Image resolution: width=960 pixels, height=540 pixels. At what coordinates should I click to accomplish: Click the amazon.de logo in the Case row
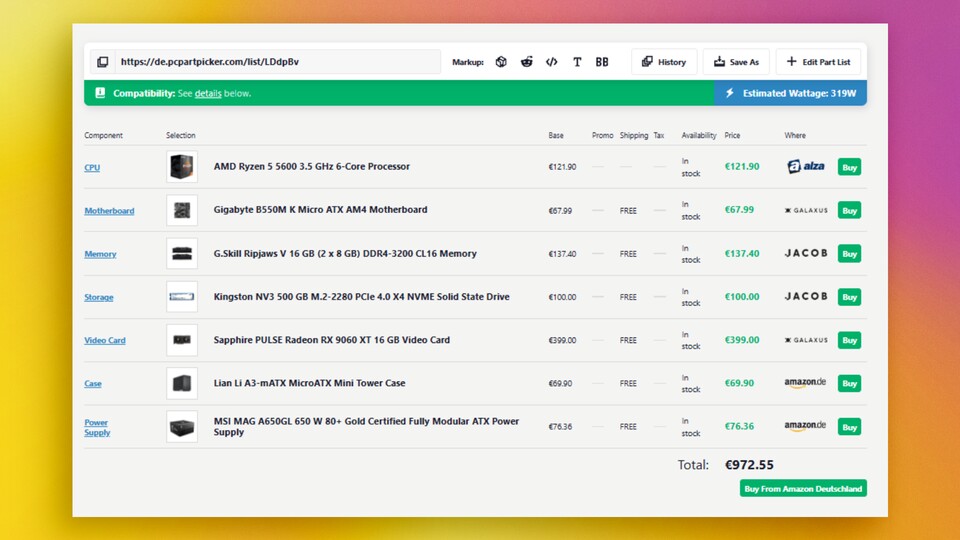pos(805,383)
